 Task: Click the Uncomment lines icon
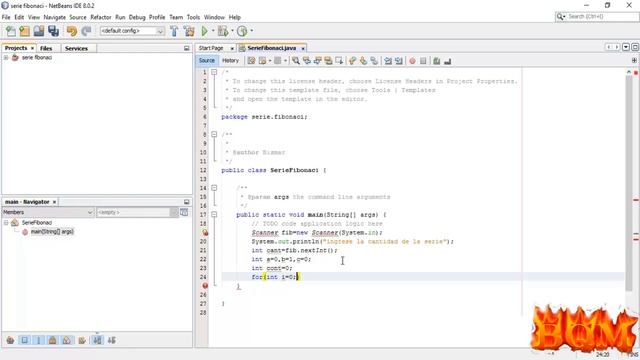[x=448, y=61]
